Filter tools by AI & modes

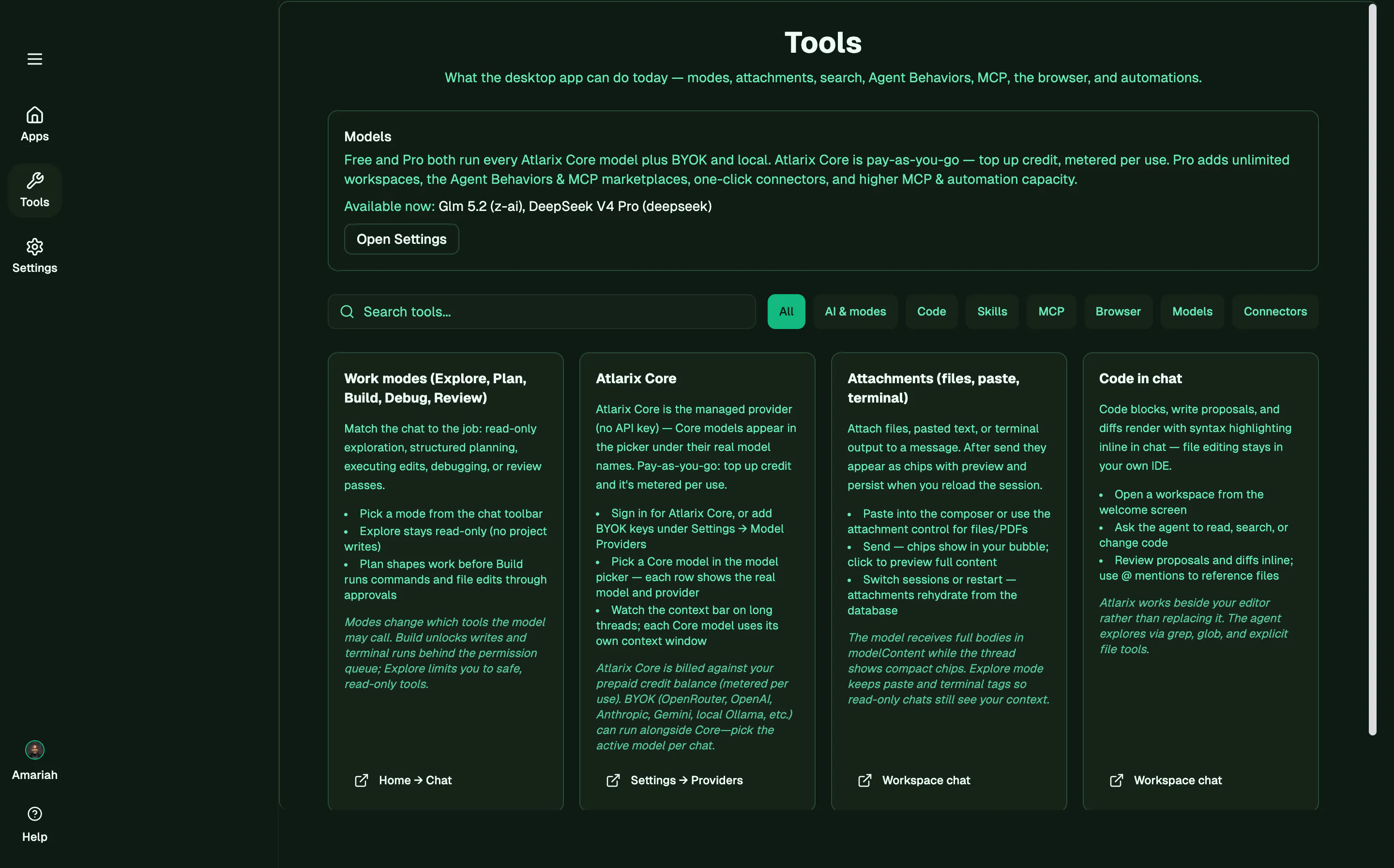point(855,312)
